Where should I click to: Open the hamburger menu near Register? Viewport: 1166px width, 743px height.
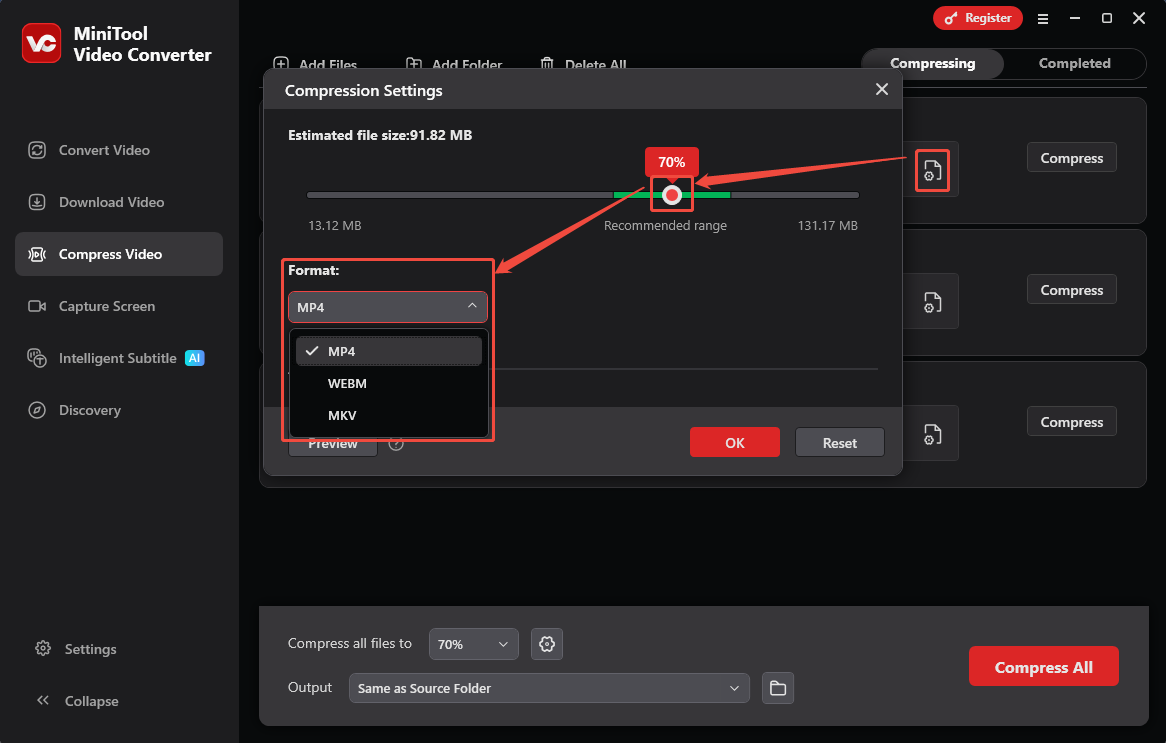pos(1043,18)
